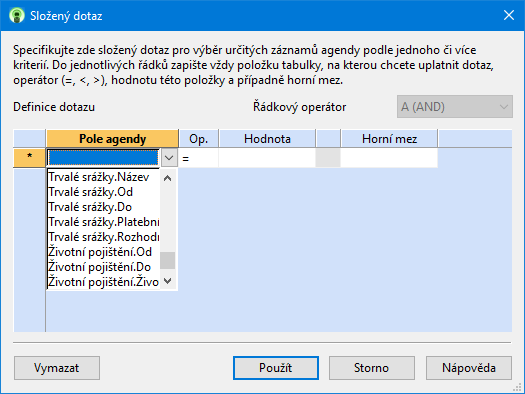Image resolution: width=525 pixels, height=394 pixels.
Task: Close the Složený dotaz dialog
Action: point(509,15)
